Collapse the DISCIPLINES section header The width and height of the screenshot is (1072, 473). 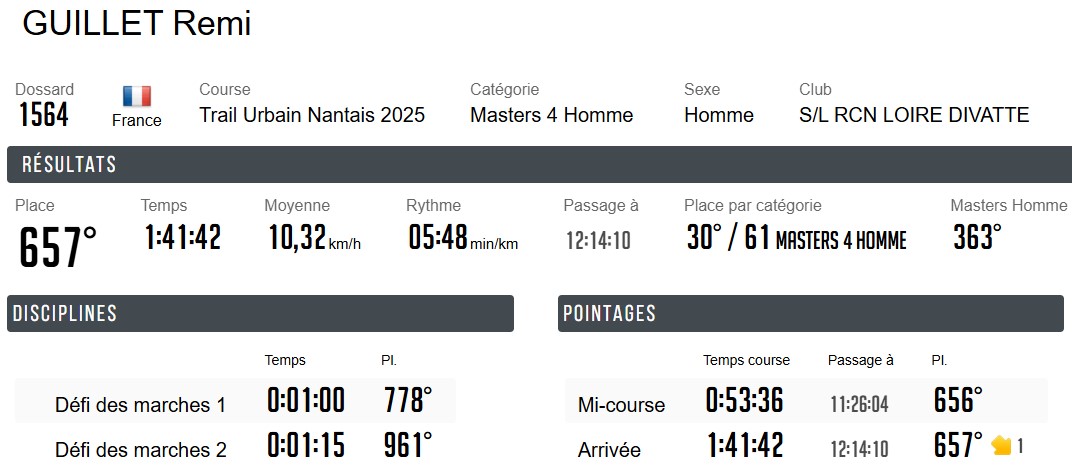[260, 313]
